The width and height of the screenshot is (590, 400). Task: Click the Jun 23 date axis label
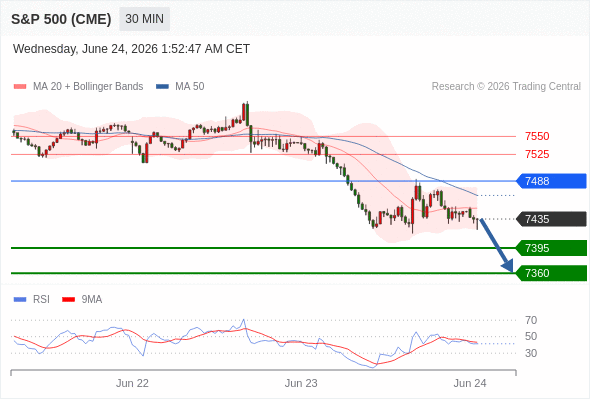301,383
